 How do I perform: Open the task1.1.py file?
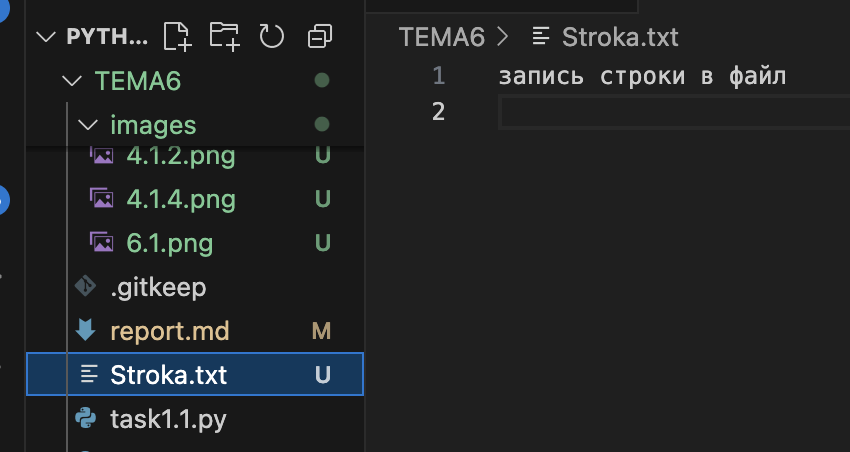(168, 419)
